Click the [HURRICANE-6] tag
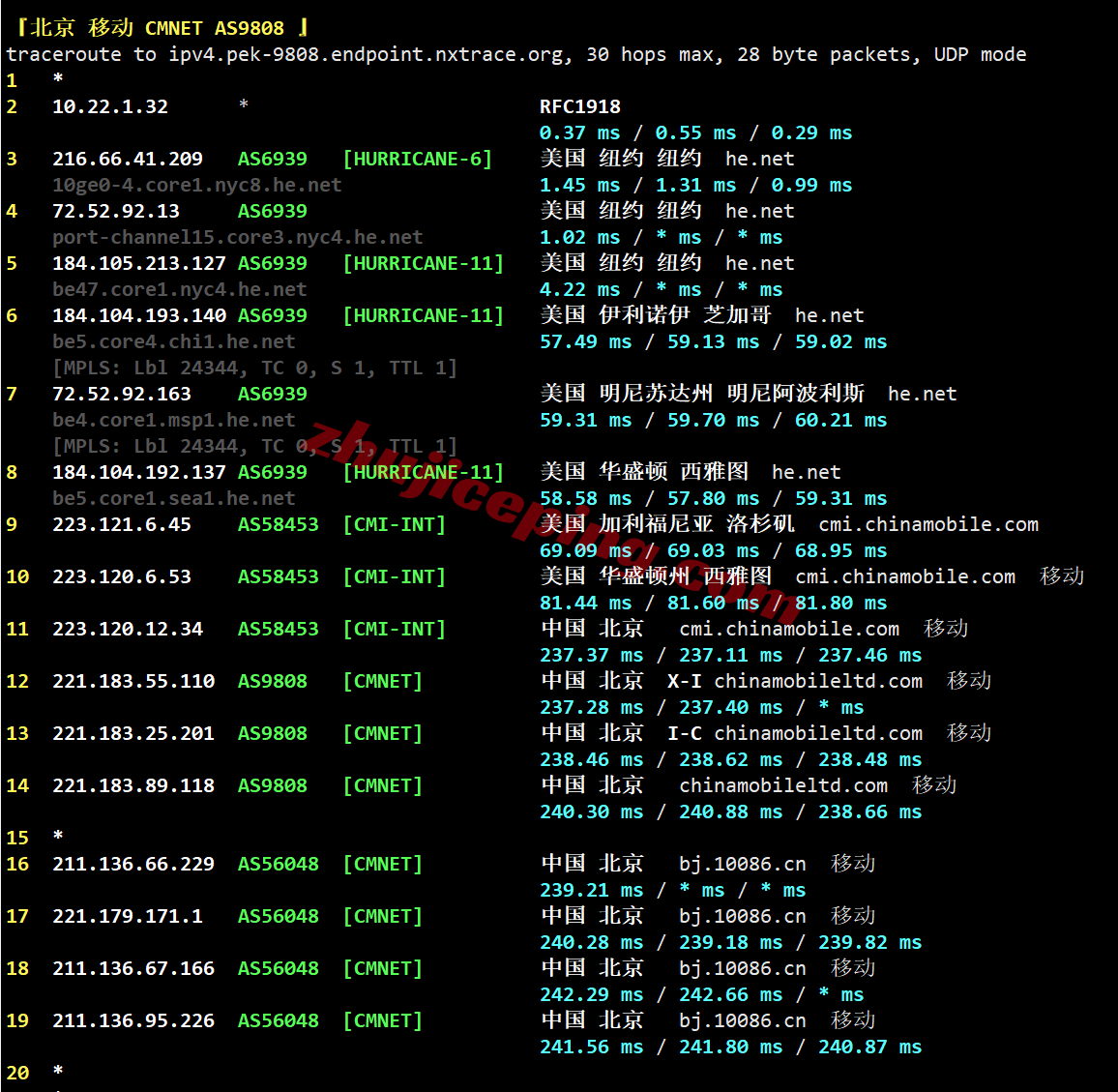Image resolution: width=1118 pixels, height=1092 pixels. click(x=417, y=159)
